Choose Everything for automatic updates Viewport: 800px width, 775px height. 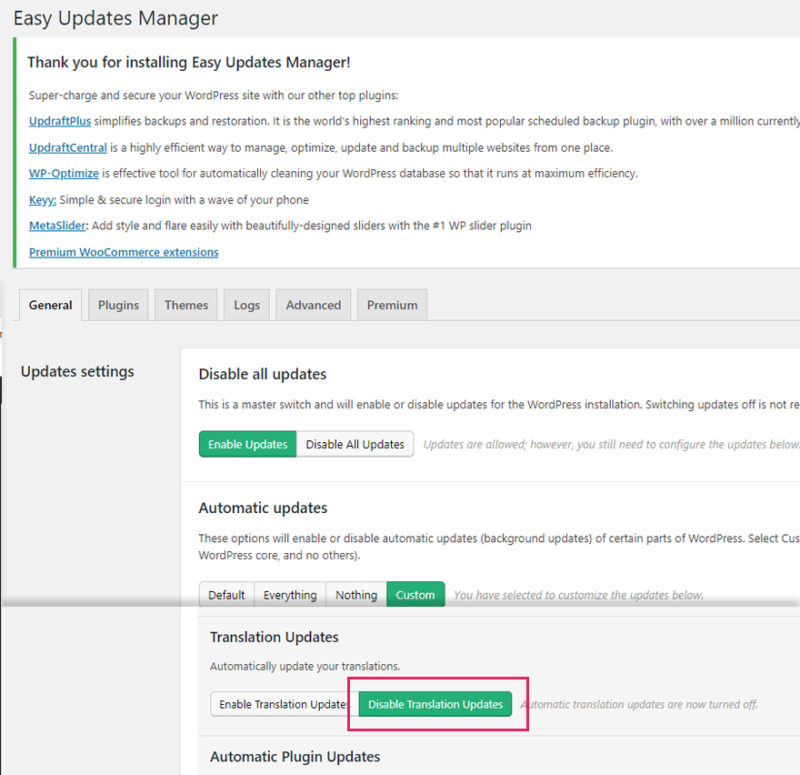tap(290, 595)
